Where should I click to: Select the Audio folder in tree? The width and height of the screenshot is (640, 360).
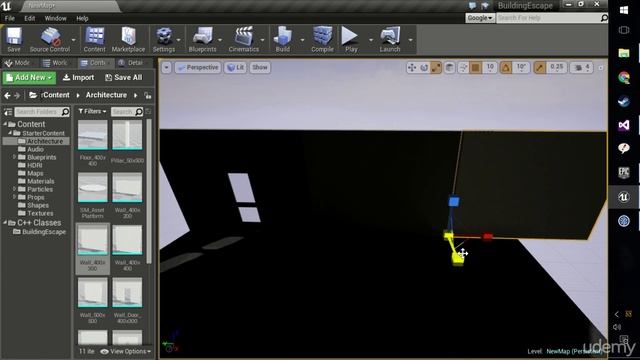point(35,149)
